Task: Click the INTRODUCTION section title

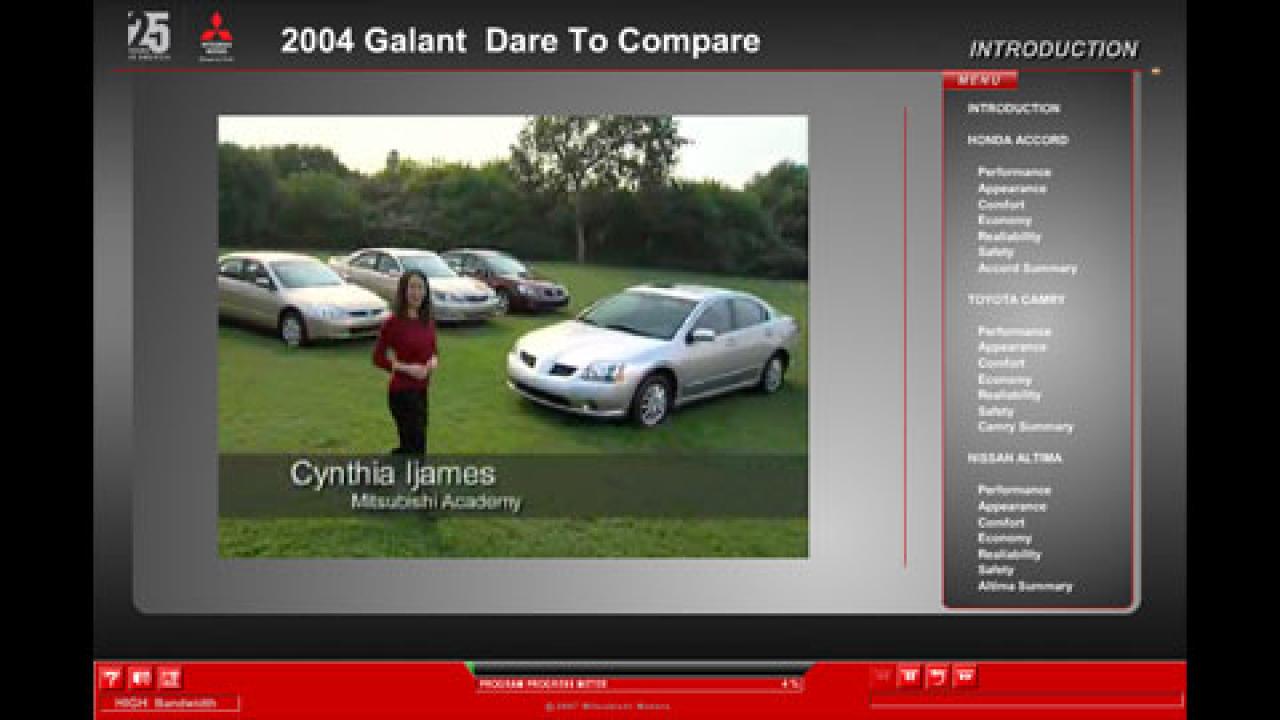Action: point(1053,49)
